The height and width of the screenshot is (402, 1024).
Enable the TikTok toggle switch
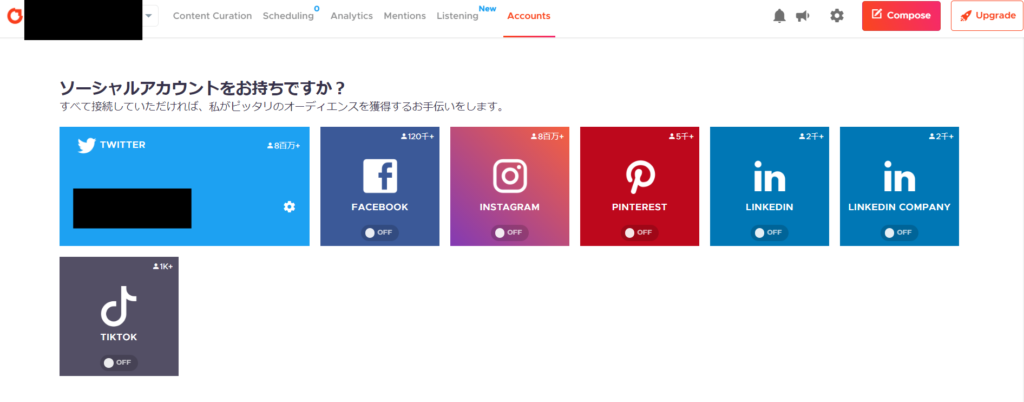[x=119, y=363]
